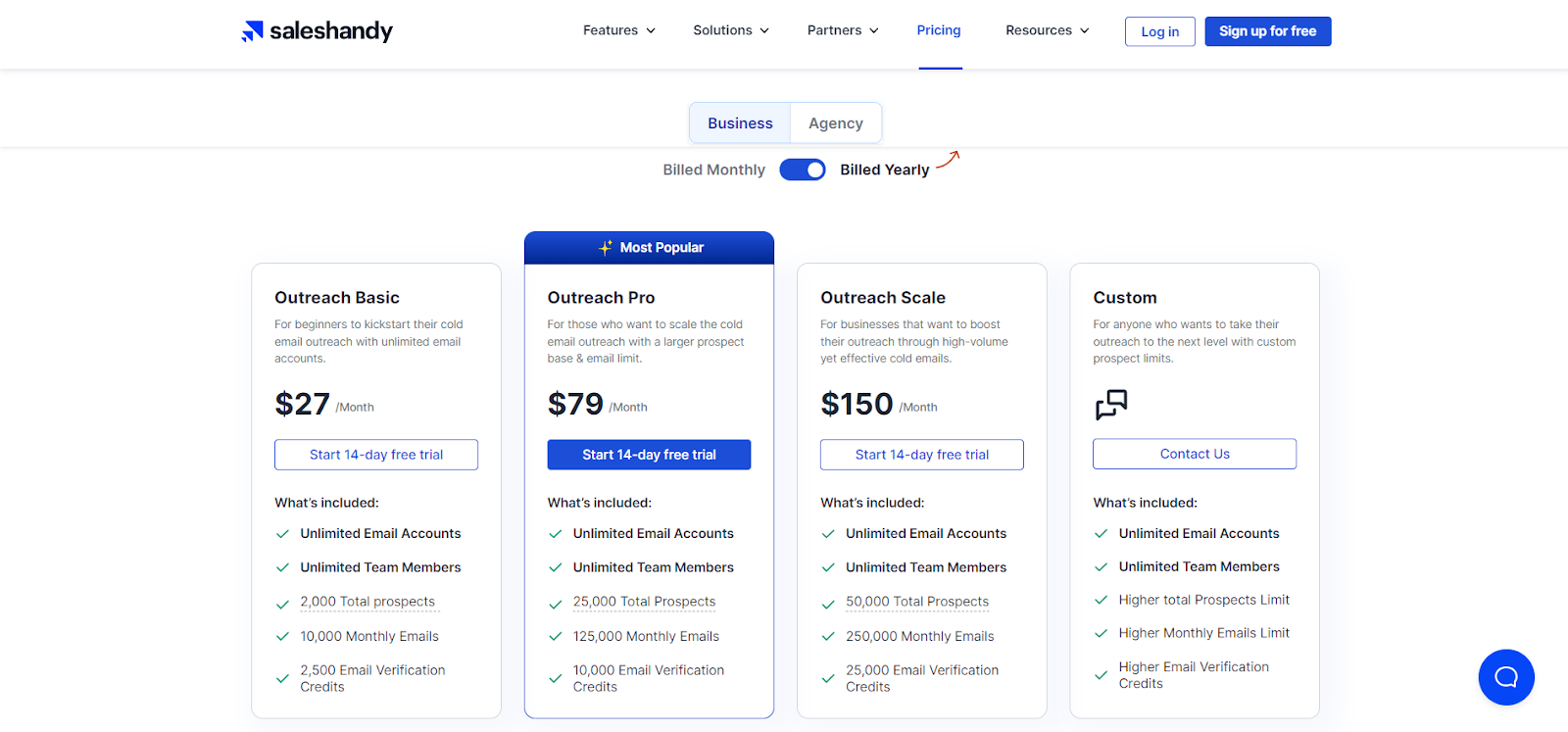
Task: Click Higher Monthly Emails Limit in Custom
Action: 1204,633
